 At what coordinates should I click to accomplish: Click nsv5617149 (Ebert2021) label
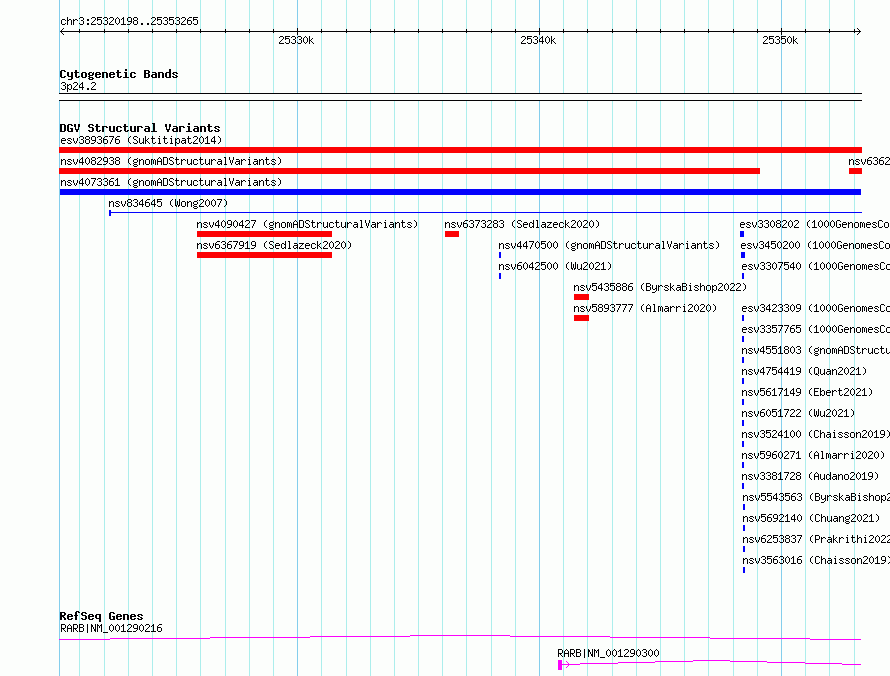click(807, 392)
